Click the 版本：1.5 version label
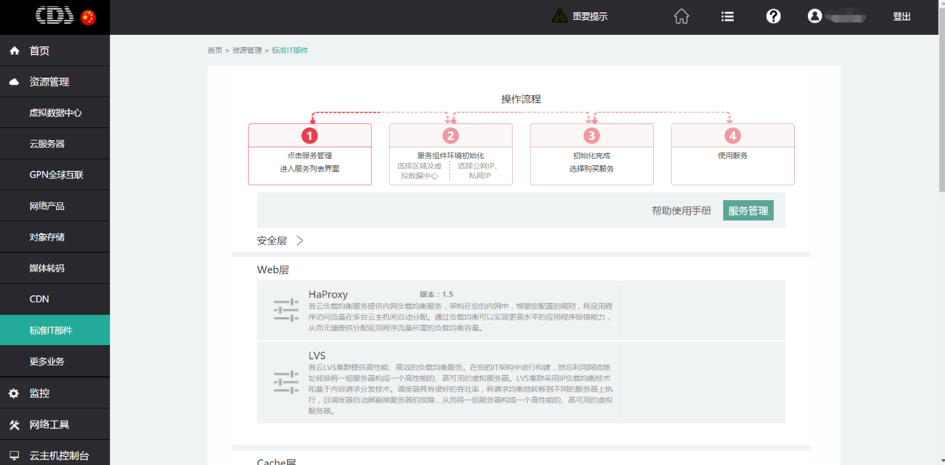This screenshot has width=945, height=465. pyautogui.click(x=436, y=295)
